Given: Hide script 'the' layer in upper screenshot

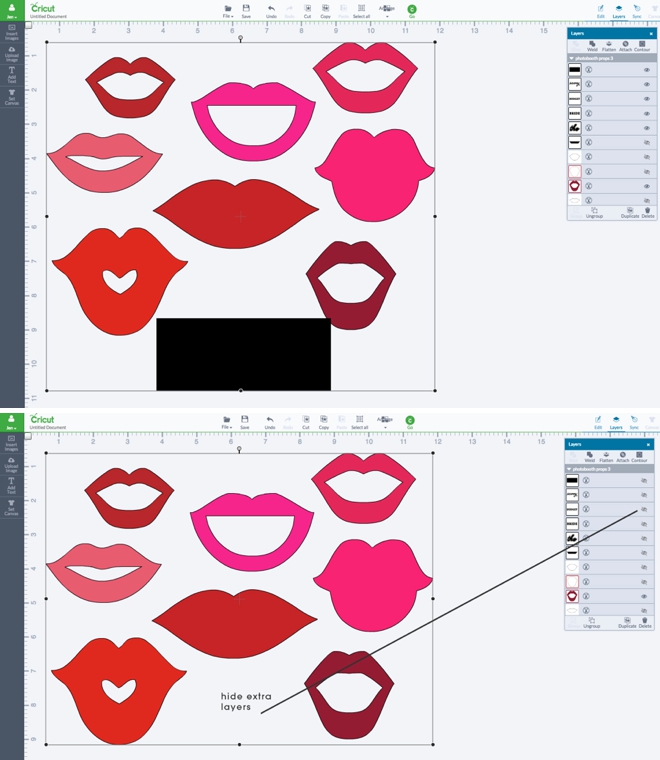Looking at the screenshot, I should coord(646,128).
